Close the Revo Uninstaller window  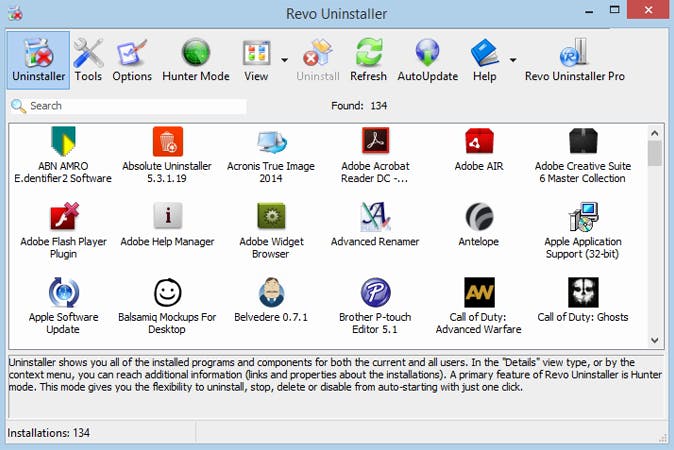click(649, 9)
